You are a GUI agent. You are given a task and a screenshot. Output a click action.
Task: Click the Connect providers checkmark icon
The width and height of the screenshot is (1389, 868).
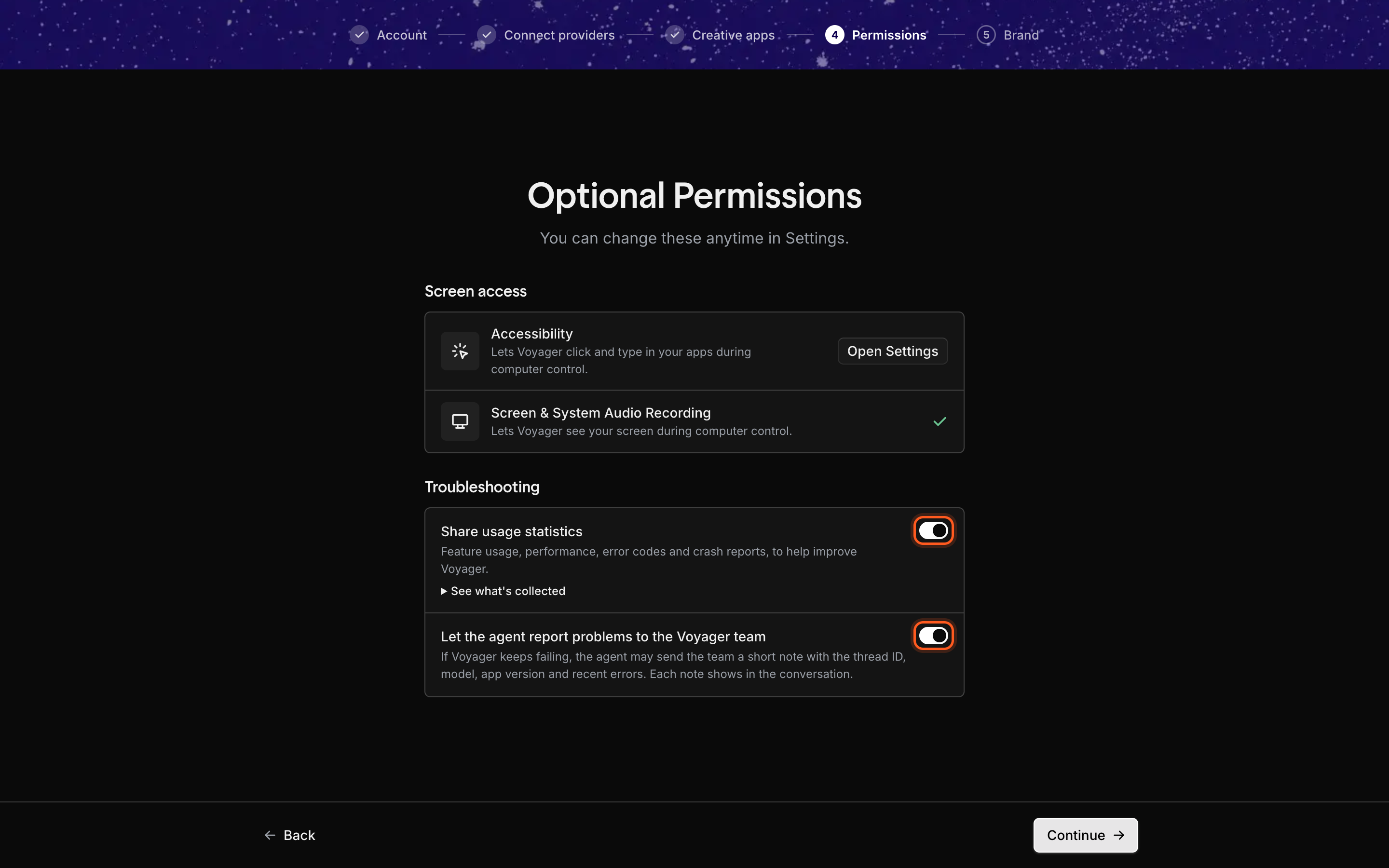click(x=487, y=35)
